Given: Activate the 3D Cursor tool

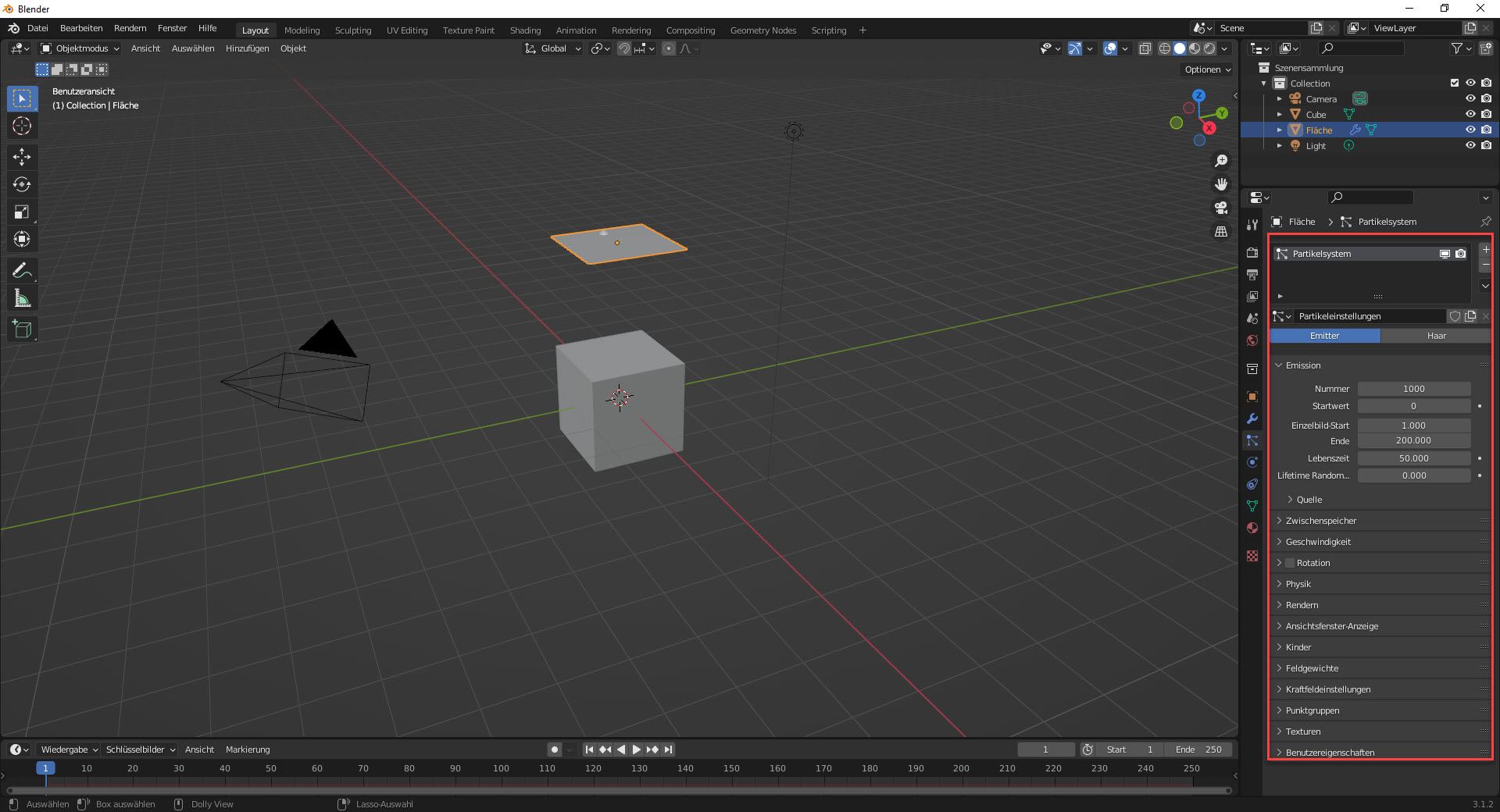Looking at the screenshot, I should pyautogui.click(x=22, y=126).
